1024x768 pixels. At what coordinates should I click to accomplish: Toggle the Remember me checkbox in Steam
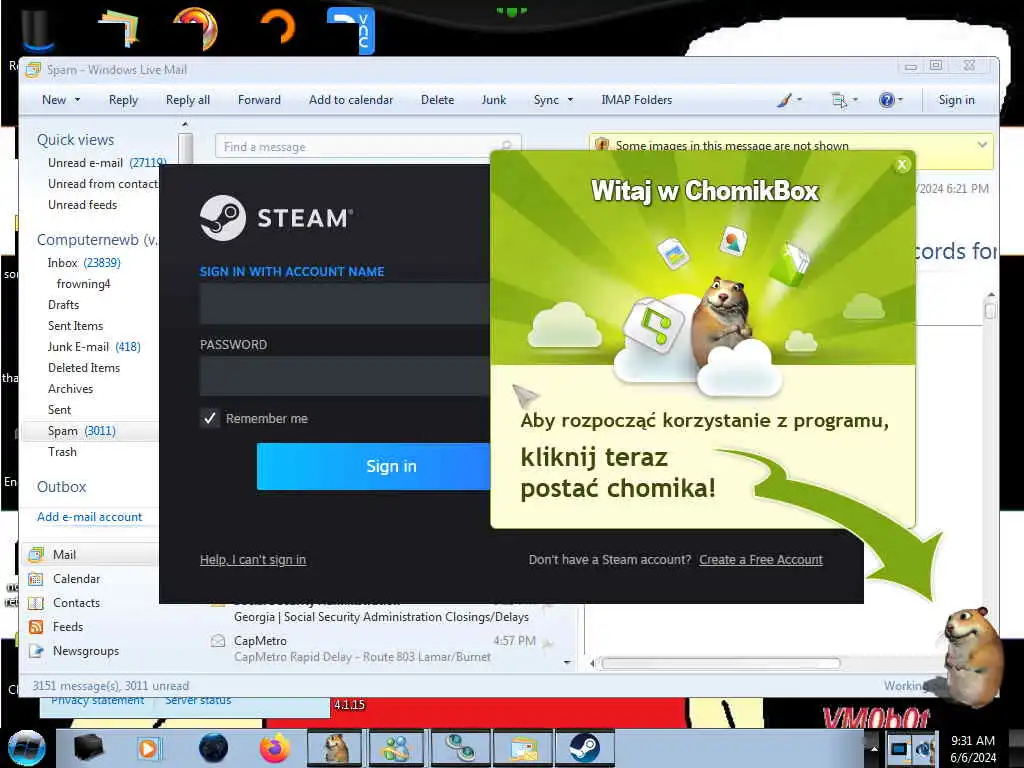(210, 418)
